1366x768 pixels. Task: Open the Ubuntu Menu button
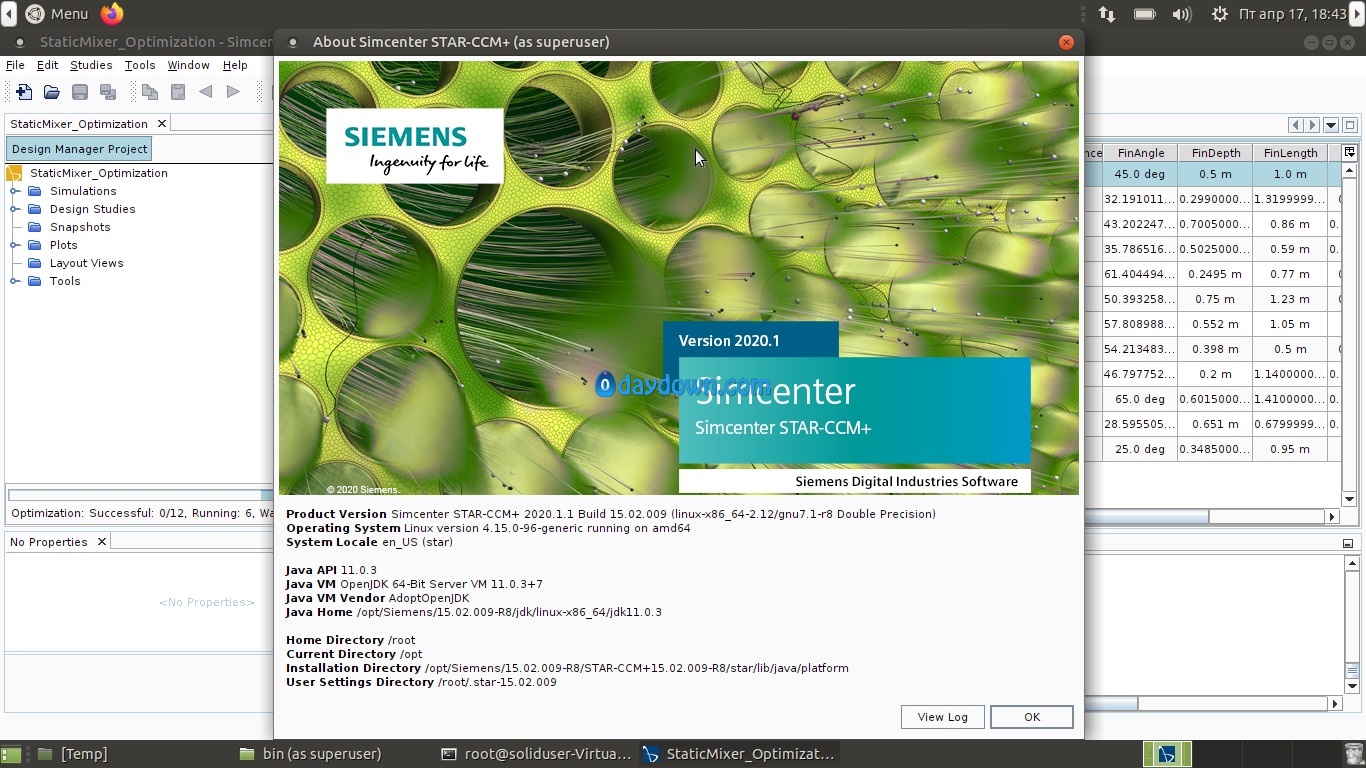click(57, 14)
